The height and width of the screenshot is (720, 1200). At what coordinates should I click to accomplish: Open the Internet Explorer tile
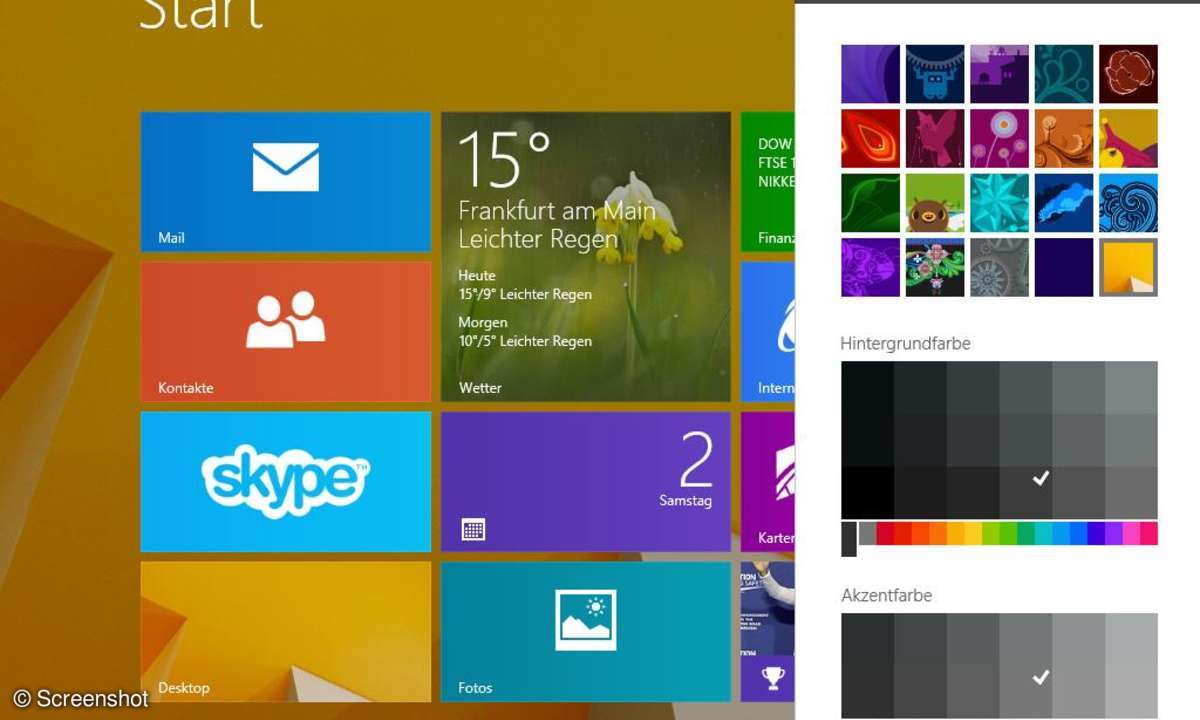pyautogui.click(x=767, y=331)
